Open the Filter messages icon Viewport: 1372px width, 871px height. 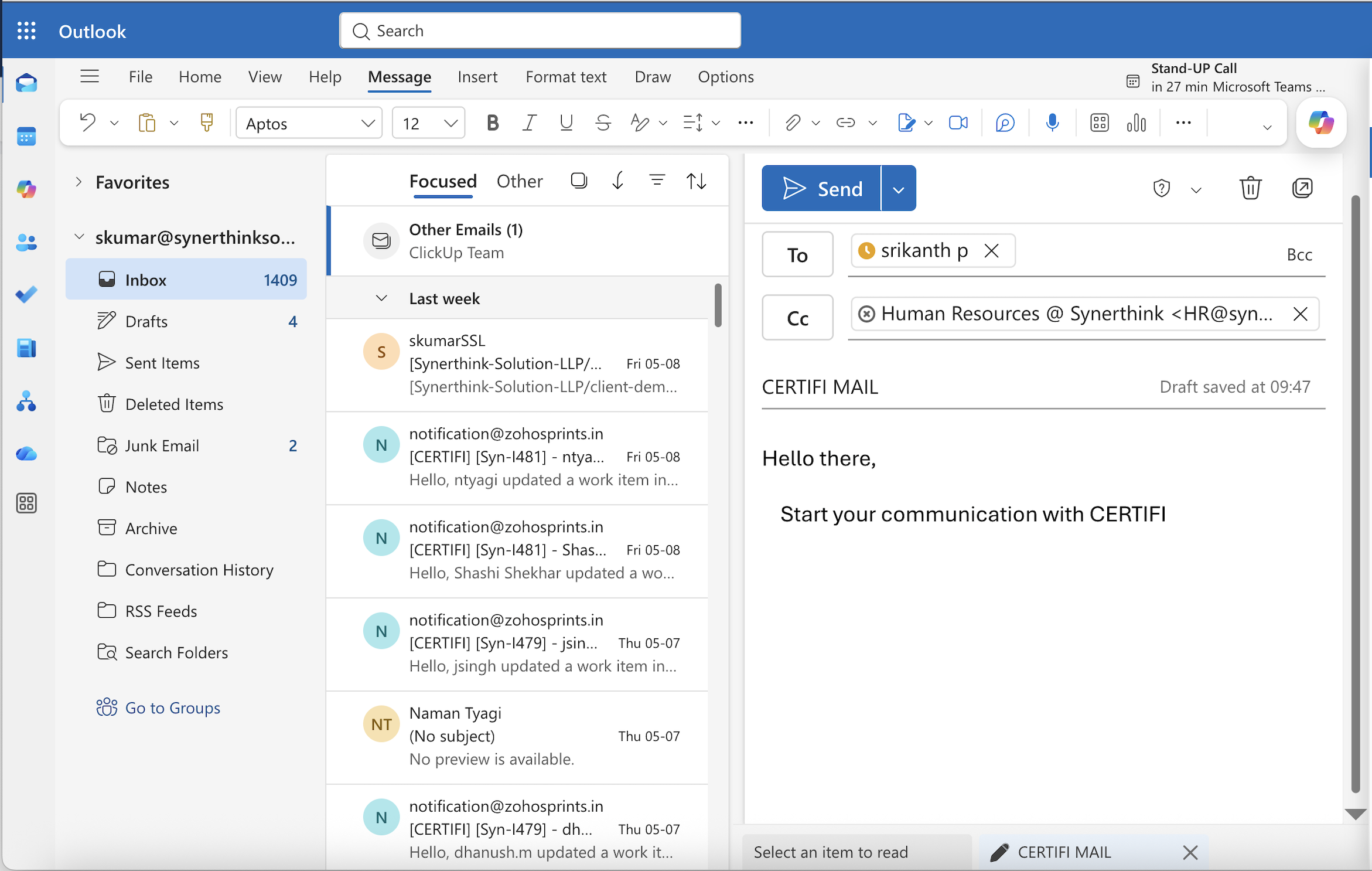657,181
